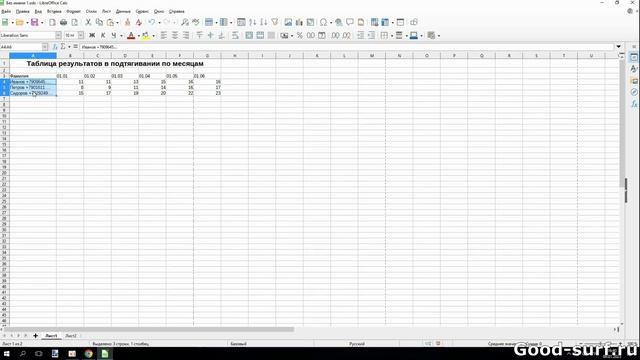Open the Highlighting color dropdown arrow
The height and width of the screenshot is (360, 640).
(x=153, y=36)
